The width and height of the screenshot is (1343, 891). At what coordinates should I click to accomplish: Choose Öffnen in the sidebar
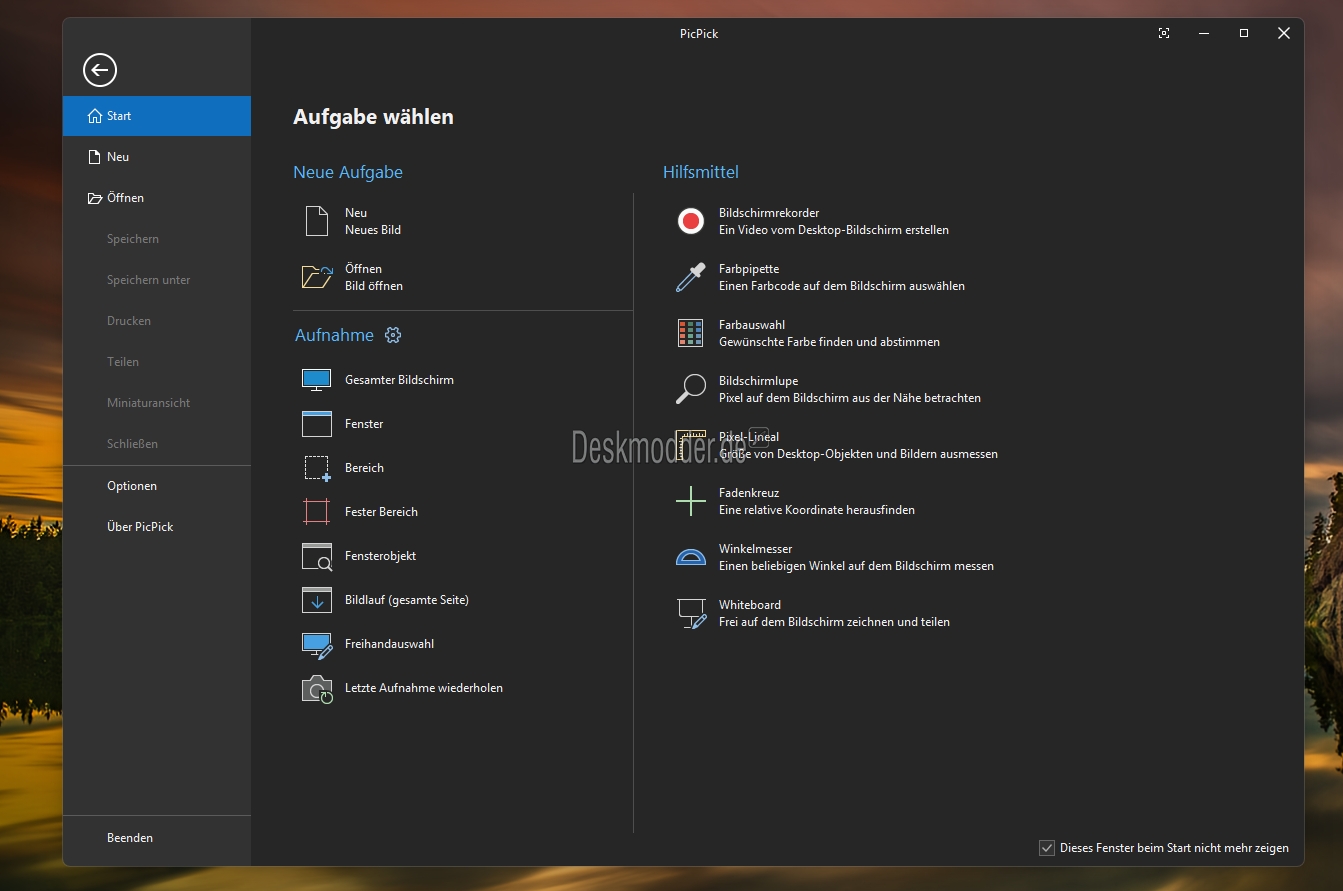click(157, 198)
